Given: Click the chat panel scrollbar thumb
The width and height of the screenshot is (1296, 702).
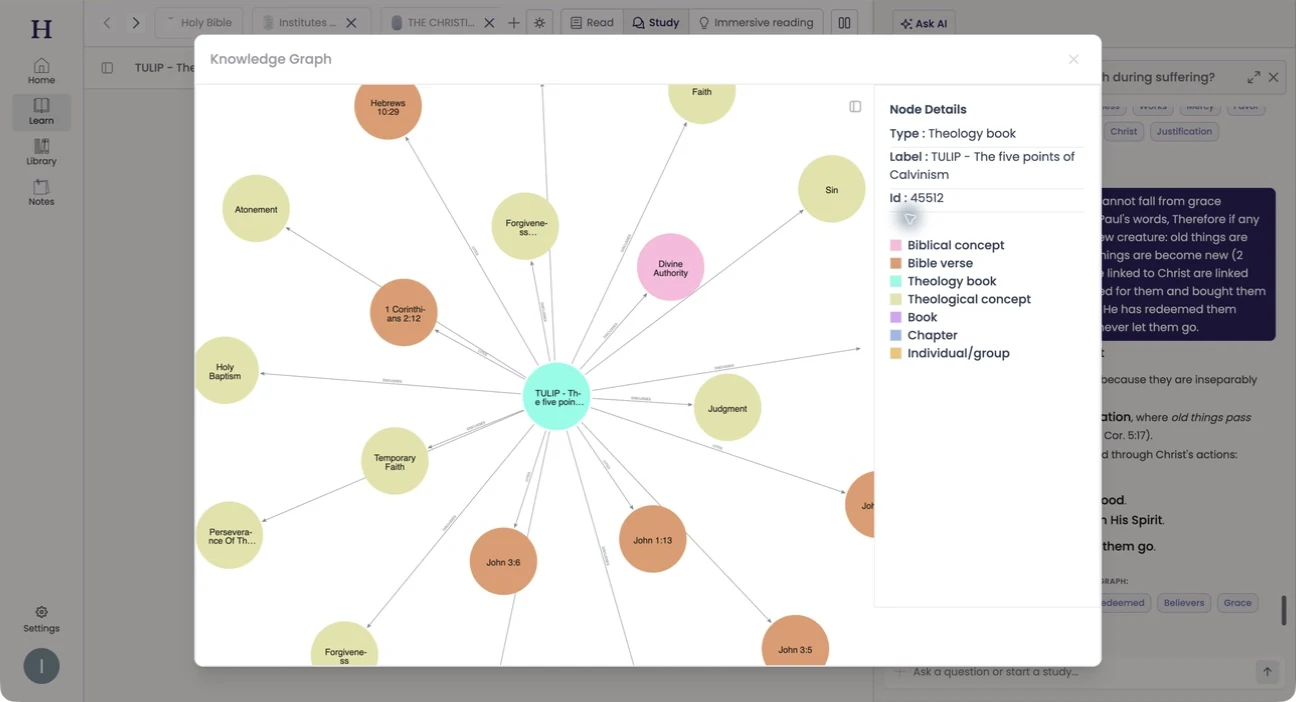Looking at the screenshot, I should [x=1283, y=610].
